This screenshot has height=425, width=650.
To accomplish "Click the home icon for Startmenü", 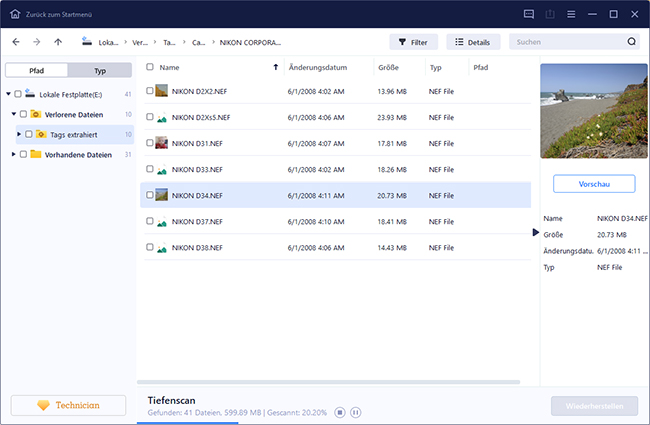I will coord(15,14).
